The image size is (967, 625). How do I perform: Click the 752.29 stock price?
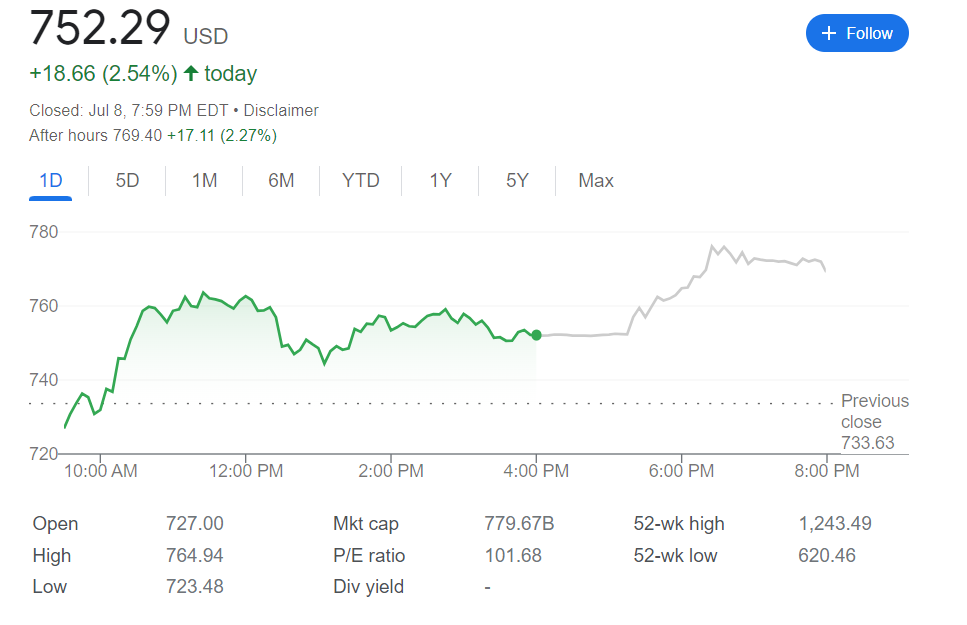pyautogui.click(x=100, y=28)
